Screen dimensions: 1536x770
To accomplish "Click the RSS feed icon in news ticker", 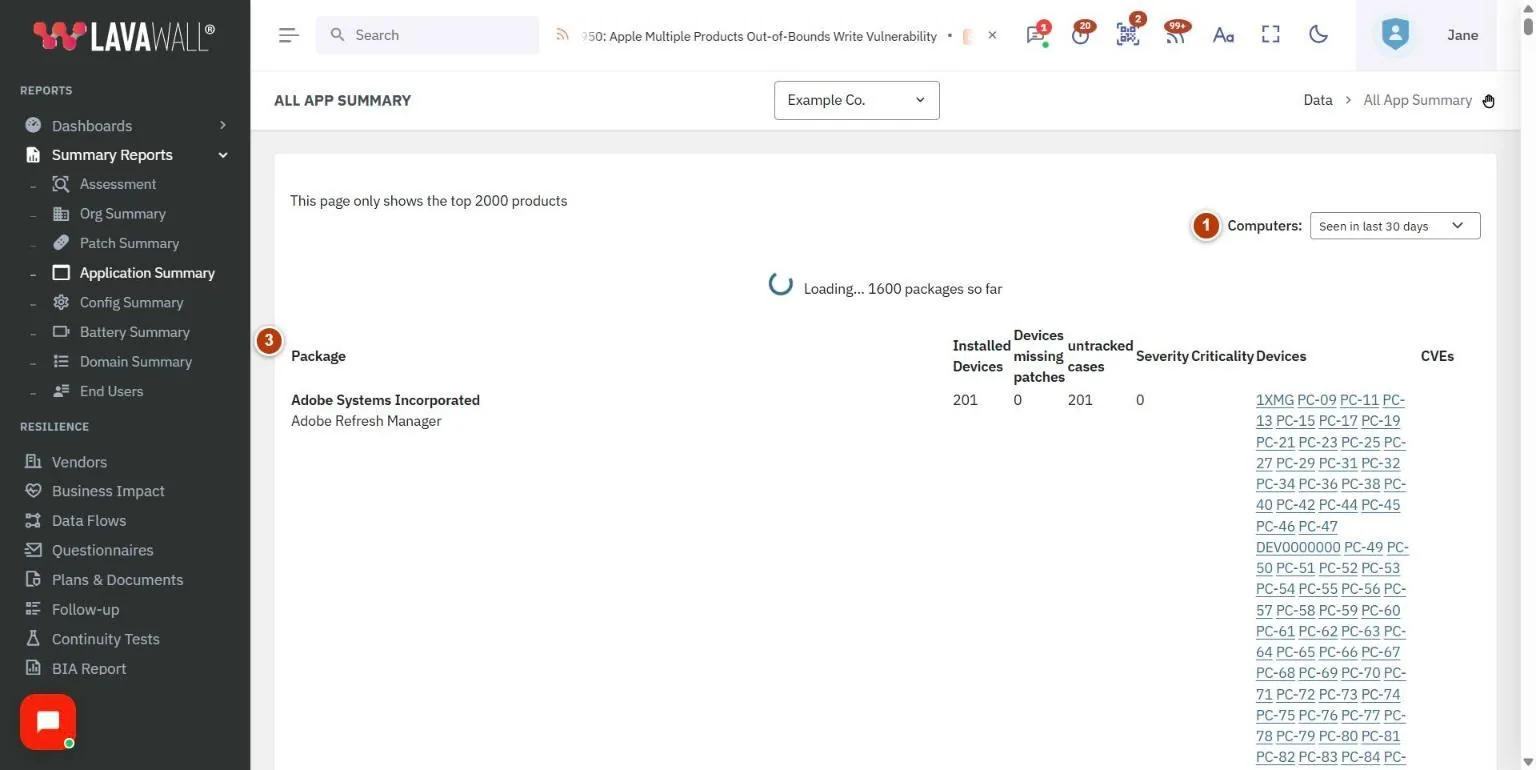I will tap(563, 35).
